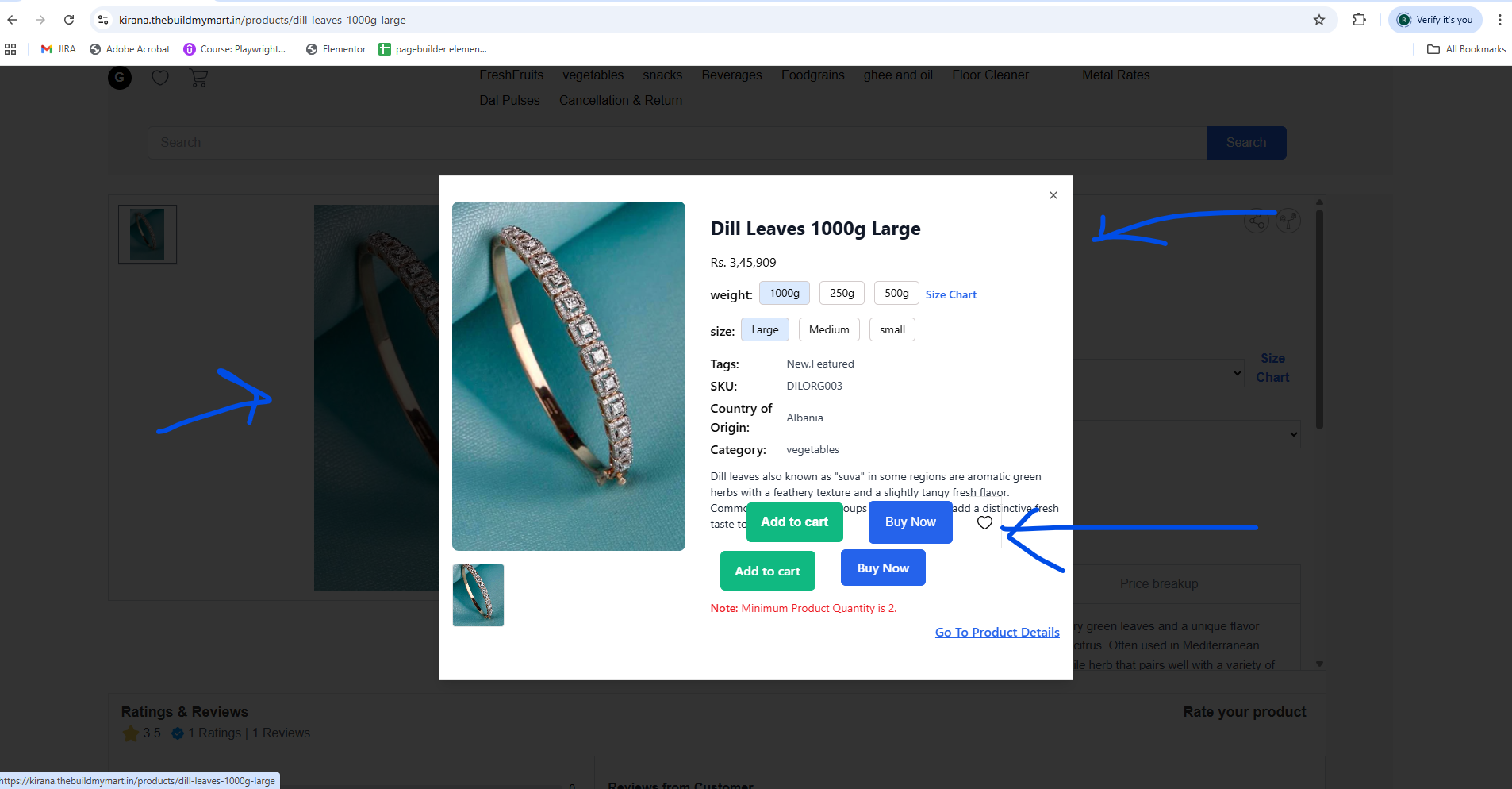Switch to the Price breakup tab
This screenshot has width=1512, height=789.
pyautogui.click(x=1159, y=584)
